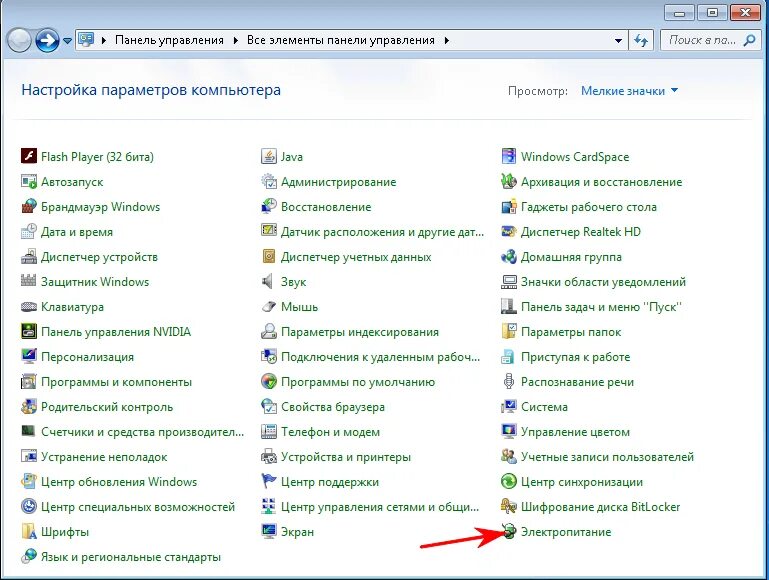Open the recent pages dropdown arrow

[x=67, y=41]
